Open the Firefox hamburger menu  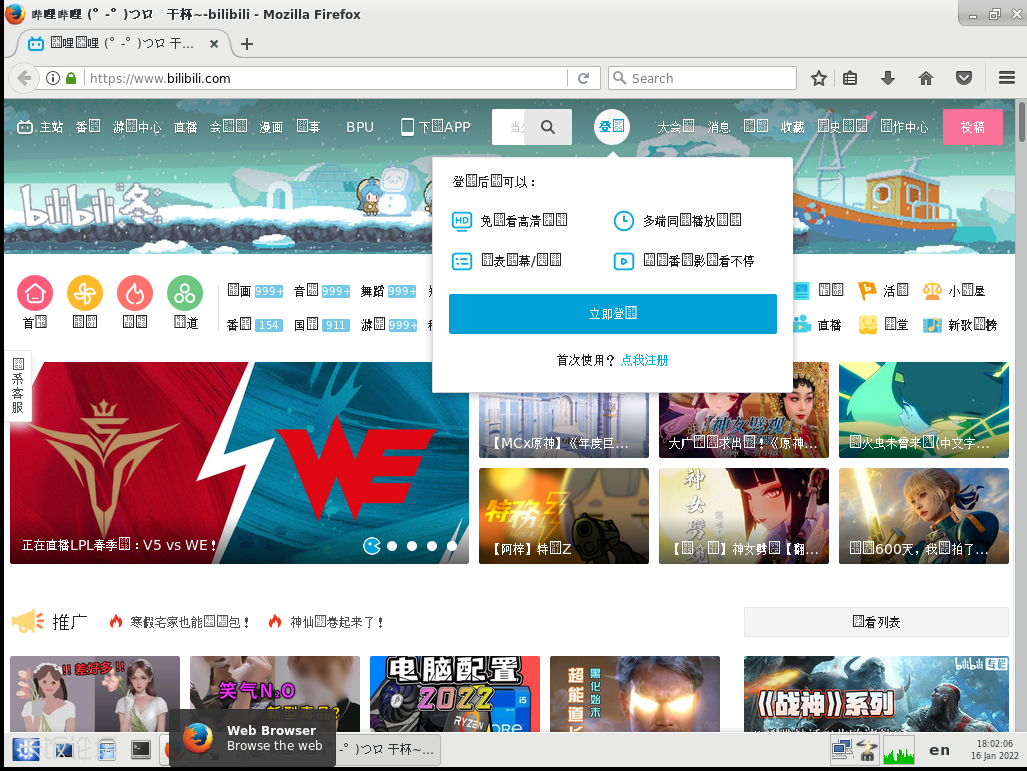pos(1007,78)
